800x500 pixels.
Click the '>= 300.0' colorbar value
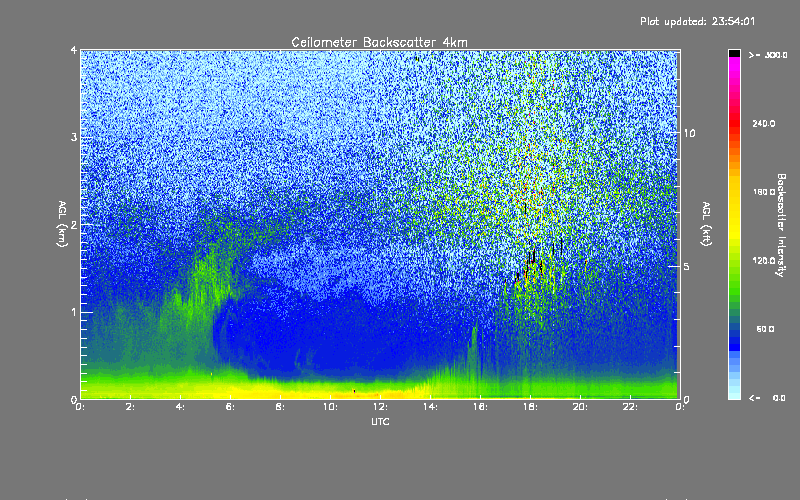[x=768, y=55]
